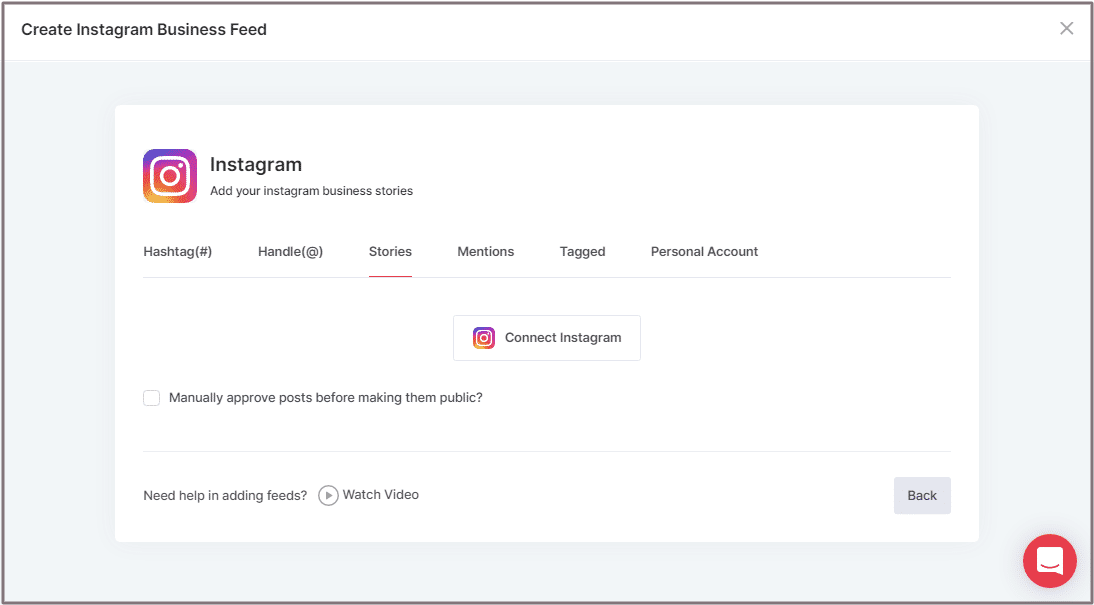Click the 'Need help in adding feeds?' text

225,495
